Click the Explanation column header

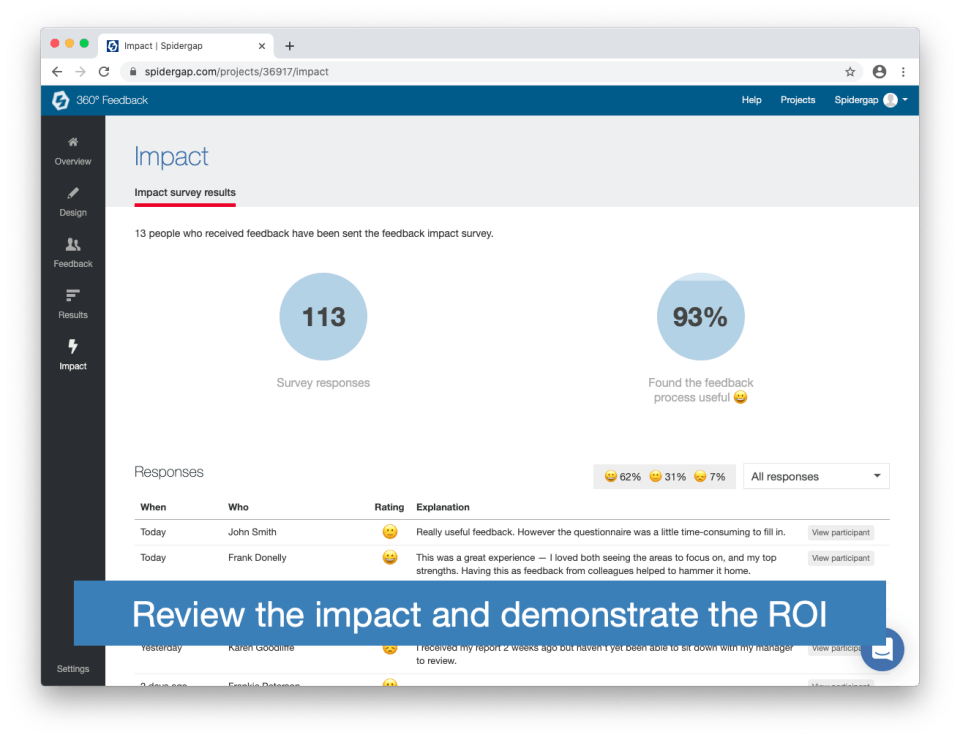click(443, 507)
